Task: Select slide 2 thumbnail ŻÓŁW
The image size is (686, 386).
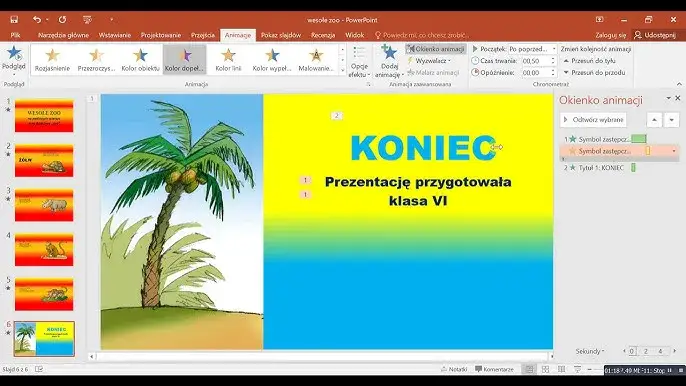Action: pyautogui.click(x=44, y=161)
